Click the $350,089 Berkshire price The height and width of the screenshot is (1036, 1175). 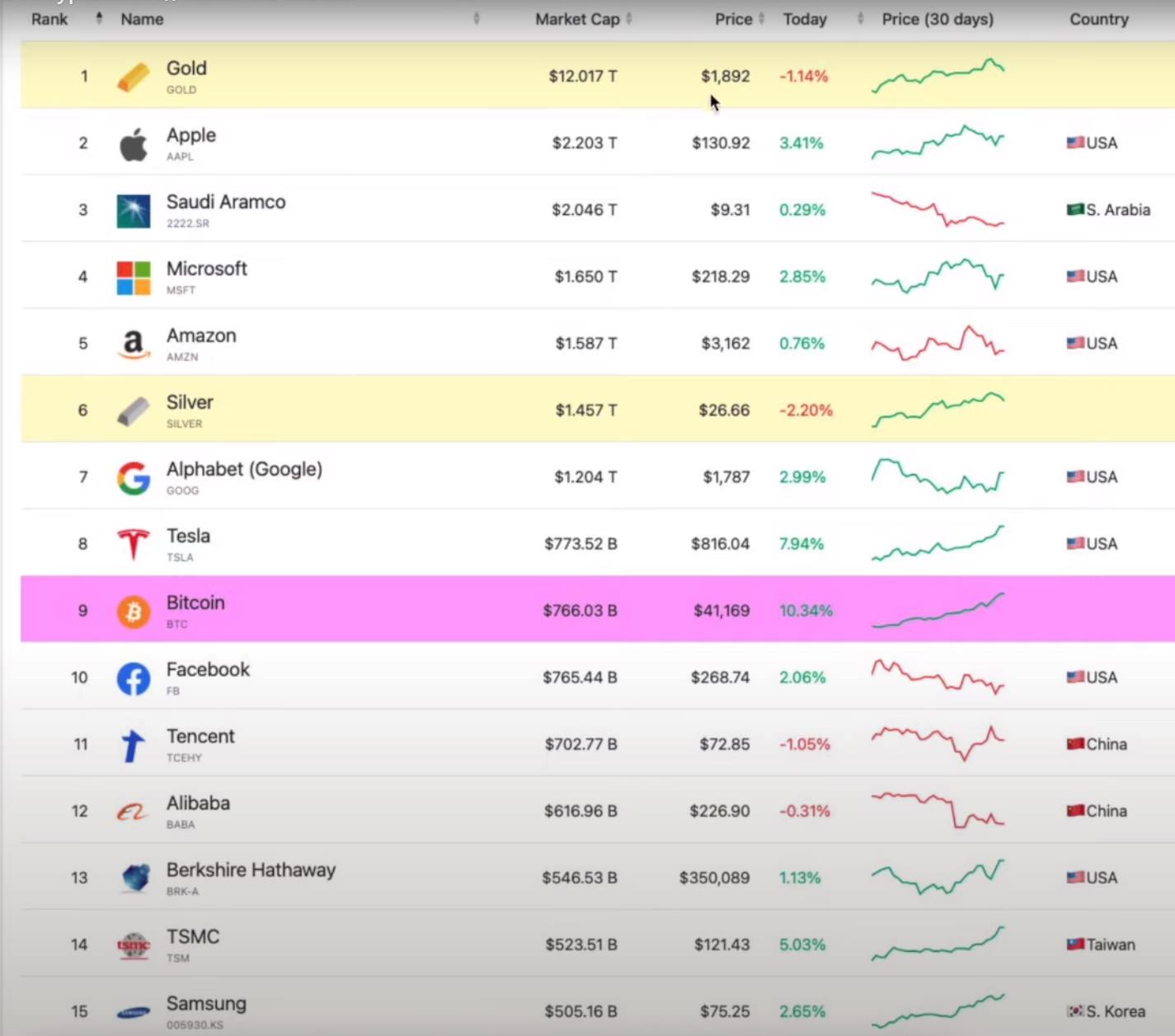point(714,878)
